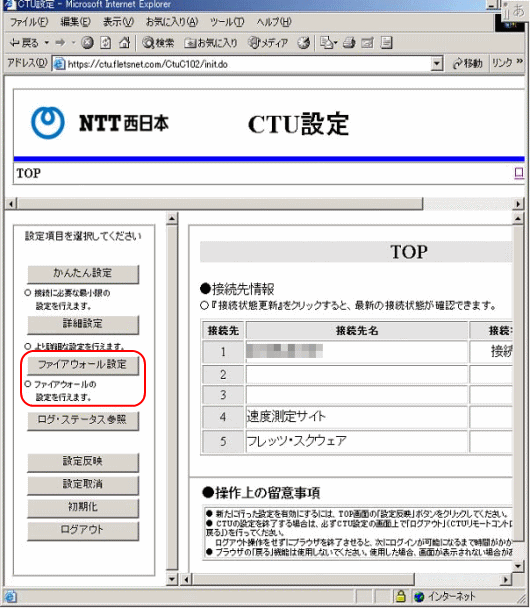Click the 詳細設定 button

83,324
